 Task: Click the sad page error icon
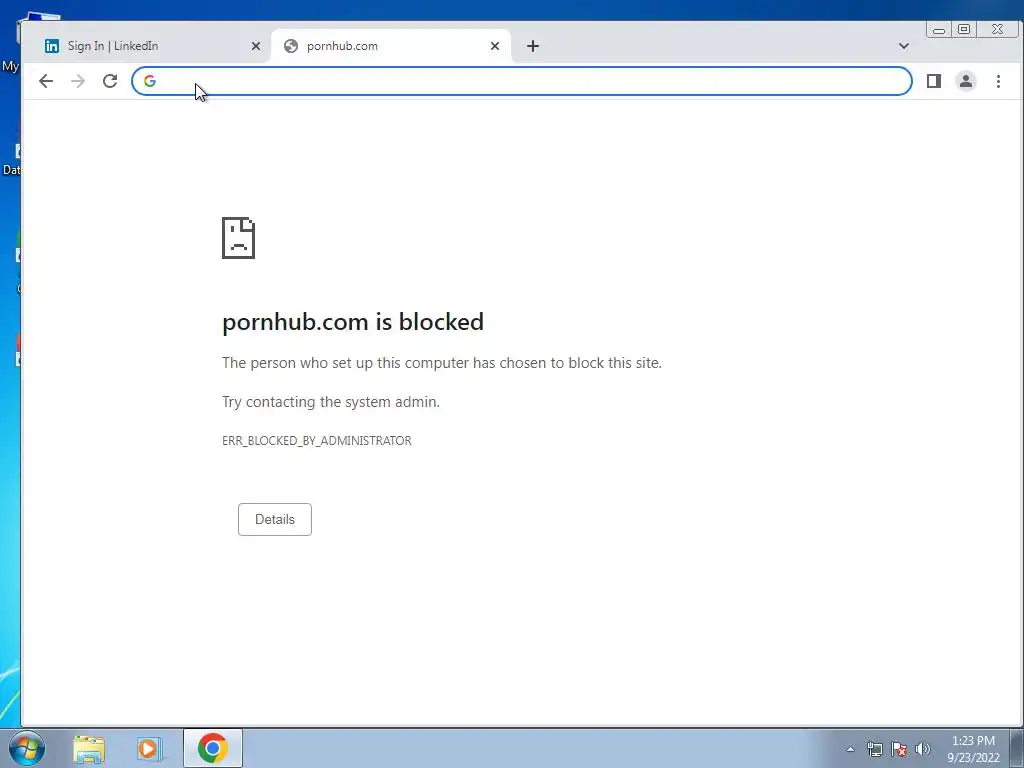click(x=238, y=238)
